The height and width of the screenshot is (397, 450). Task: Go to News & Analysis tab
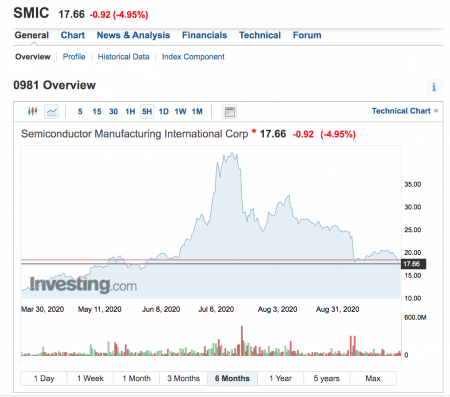pos(133,35)
